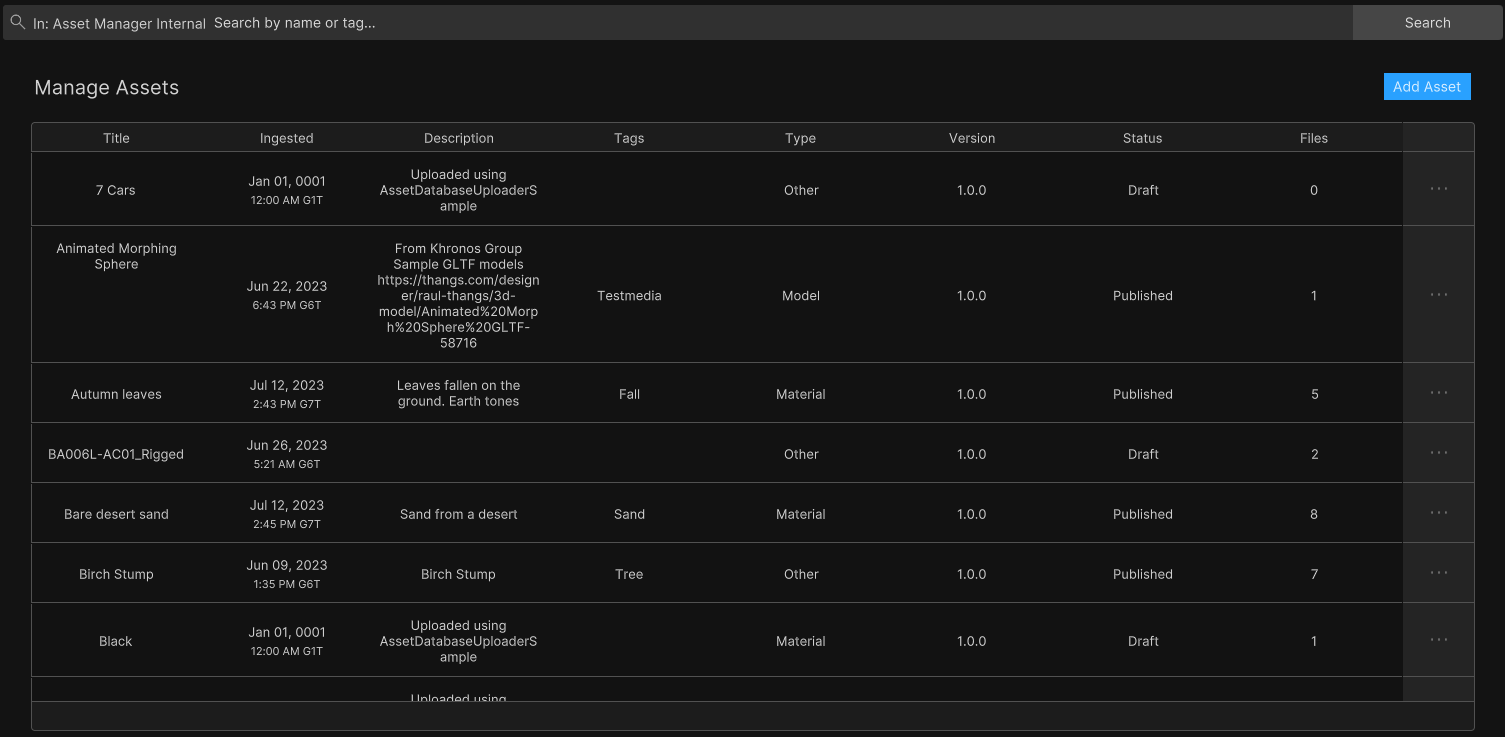
Task: Open the actions menu for Animated Morphing Sphere
Action: [x=1438, y=294]
